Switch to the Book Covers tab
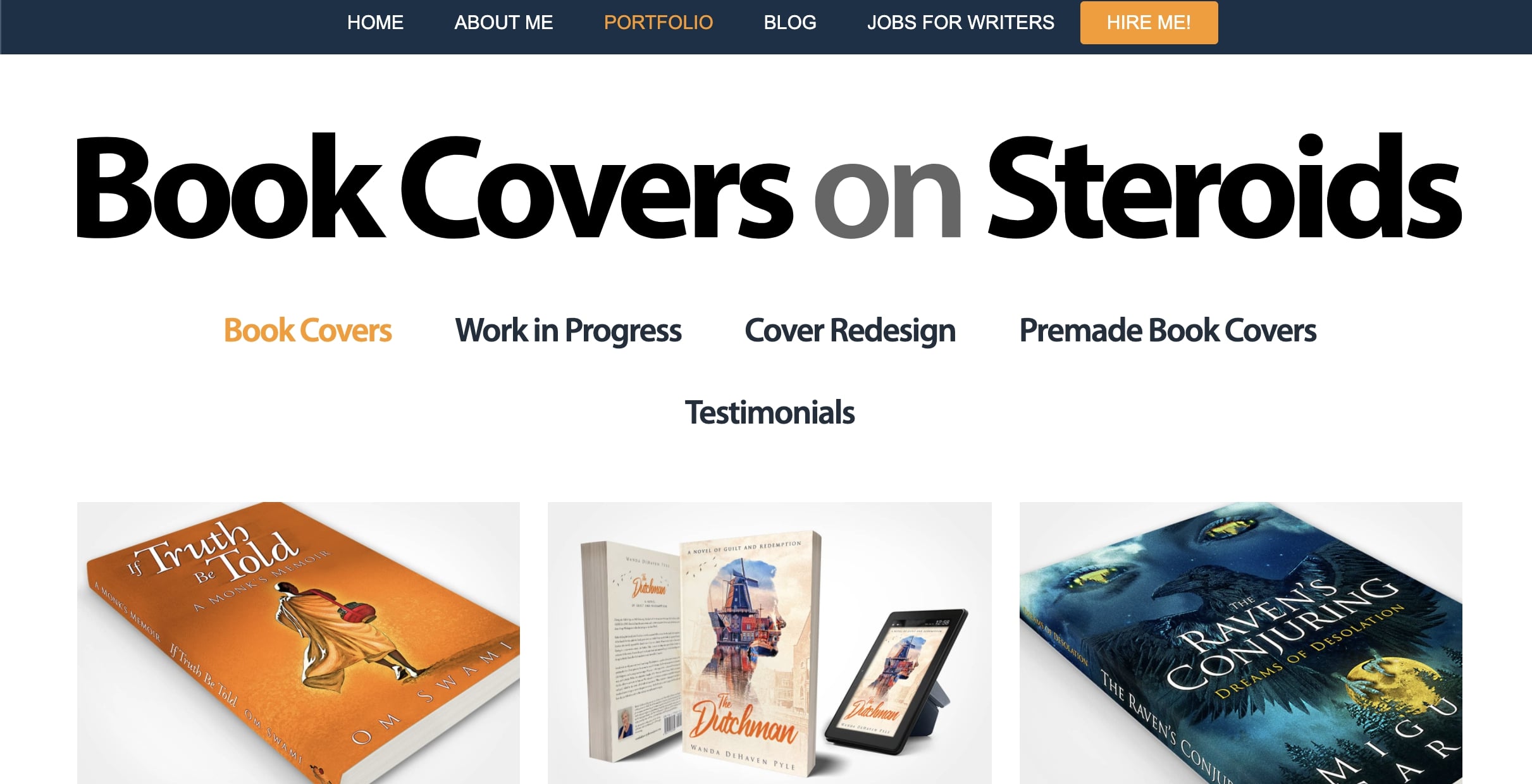Image resolution: width=1532 pixels, height=784 pixels. tap(308, 330)
